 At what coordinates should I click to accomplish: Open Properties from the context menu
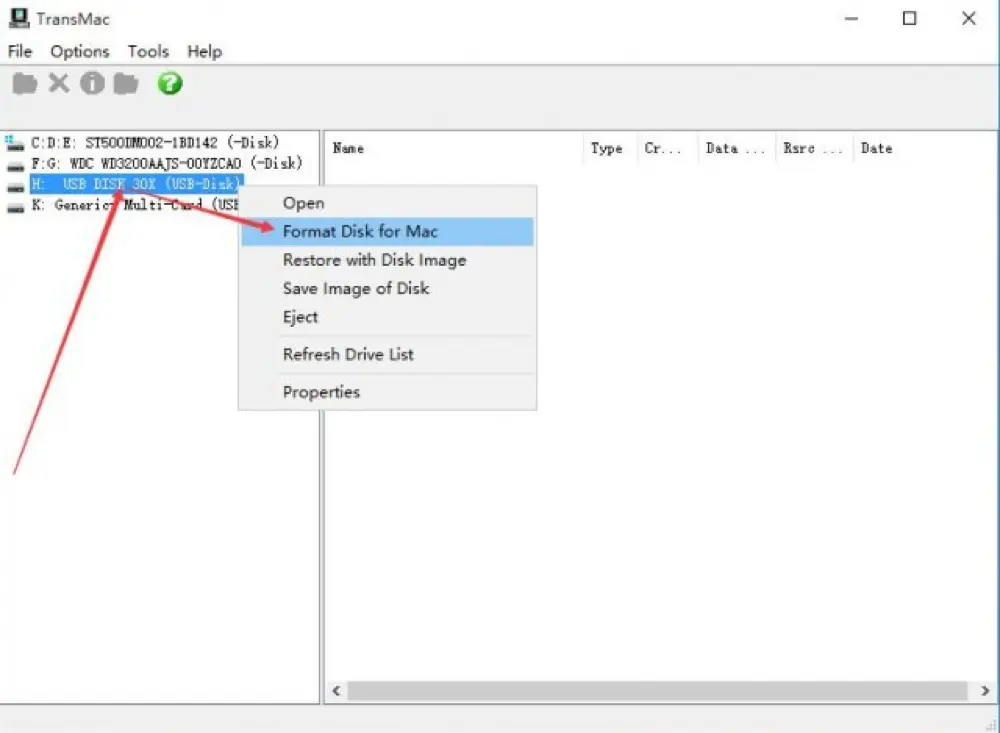point(387,392)
